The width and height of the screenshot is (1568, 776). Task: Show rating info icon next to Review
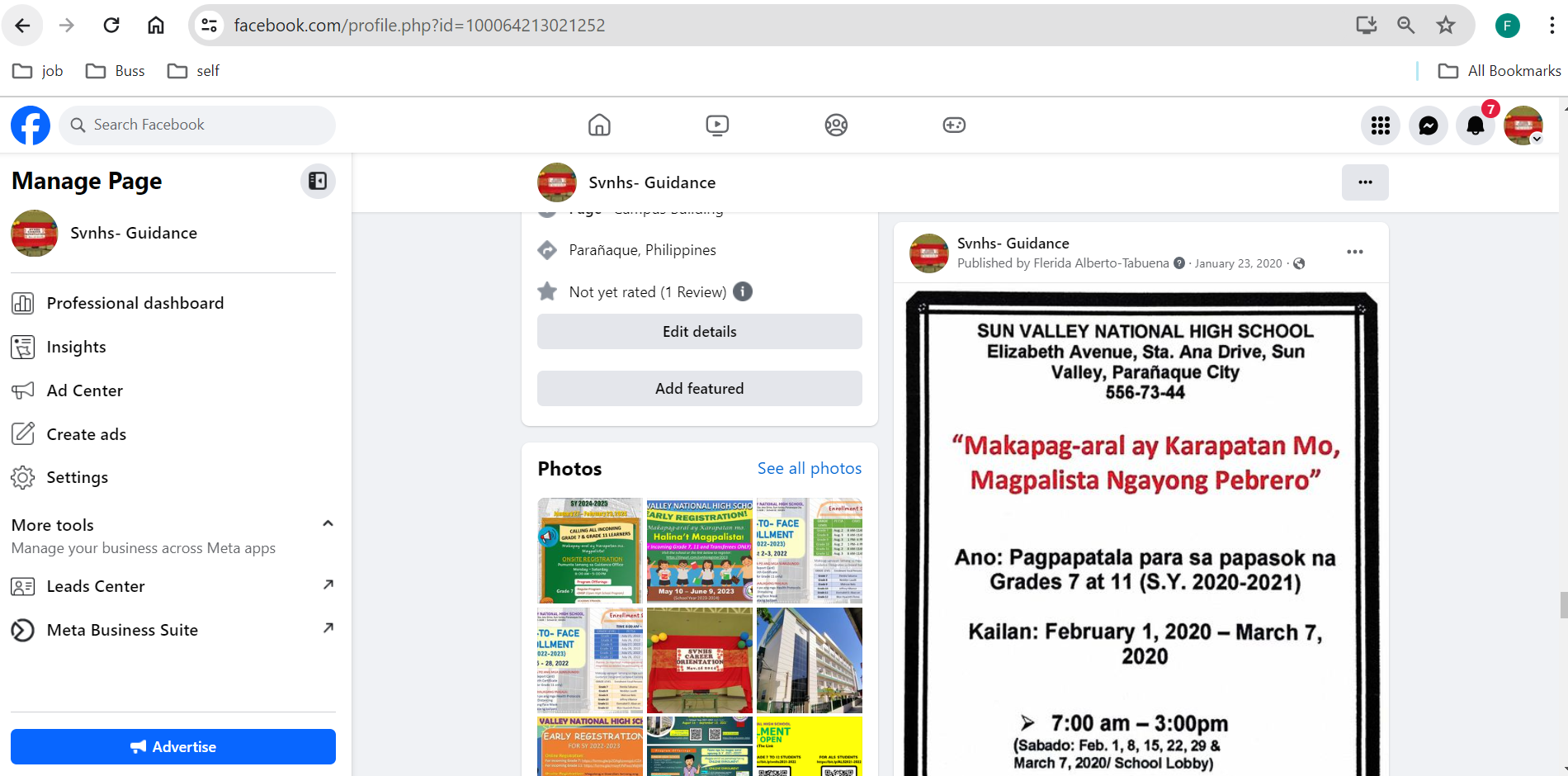point(743,291)
